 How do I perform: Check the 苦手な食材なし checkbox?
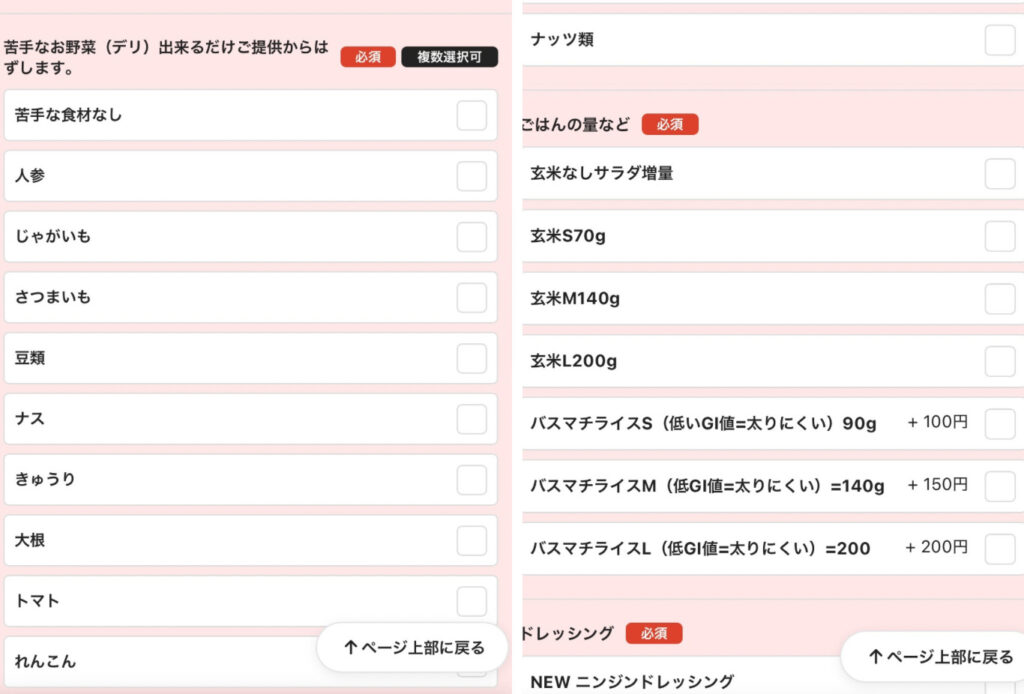[471, 115]
